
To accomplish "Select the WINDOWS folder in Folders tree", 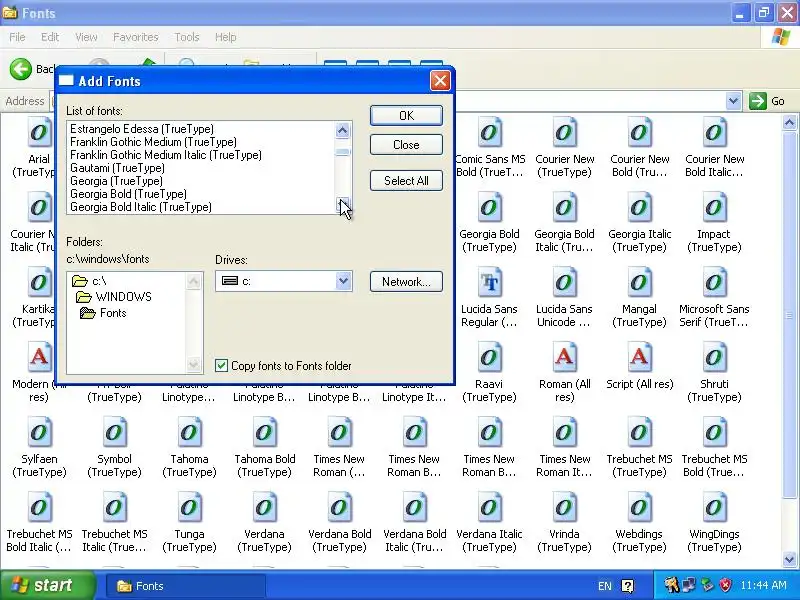I will tap(114, 297).
